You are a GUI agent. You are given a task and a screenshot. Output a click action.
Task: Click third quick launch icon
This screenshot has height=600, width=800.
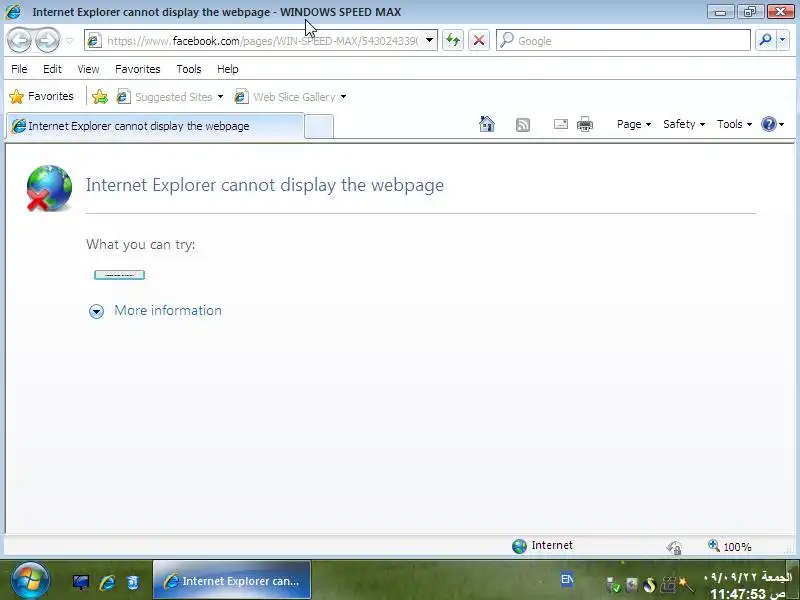(x=133, y=582)
